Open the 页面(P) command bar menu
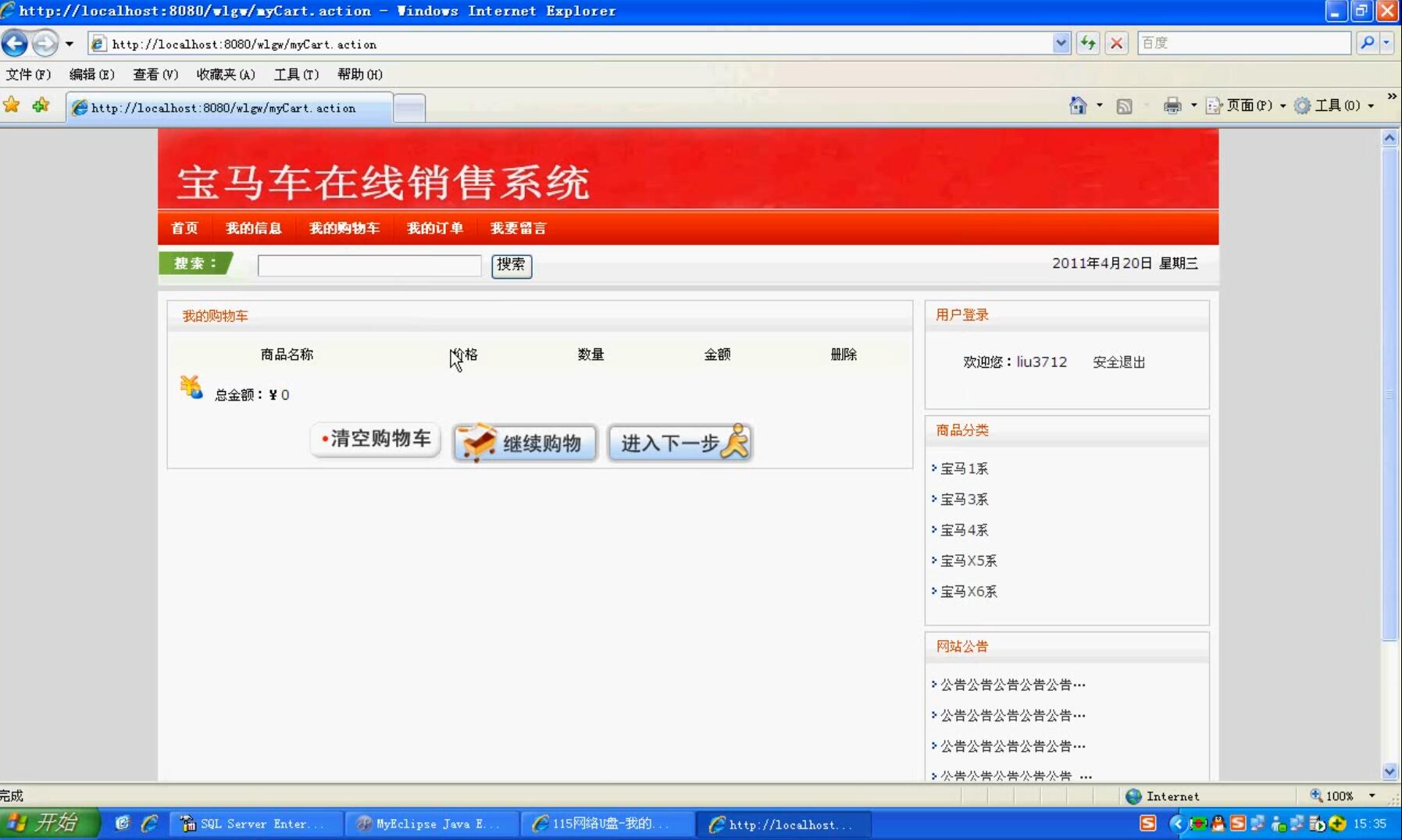 pyautogui.click(x=1246, y=105)
